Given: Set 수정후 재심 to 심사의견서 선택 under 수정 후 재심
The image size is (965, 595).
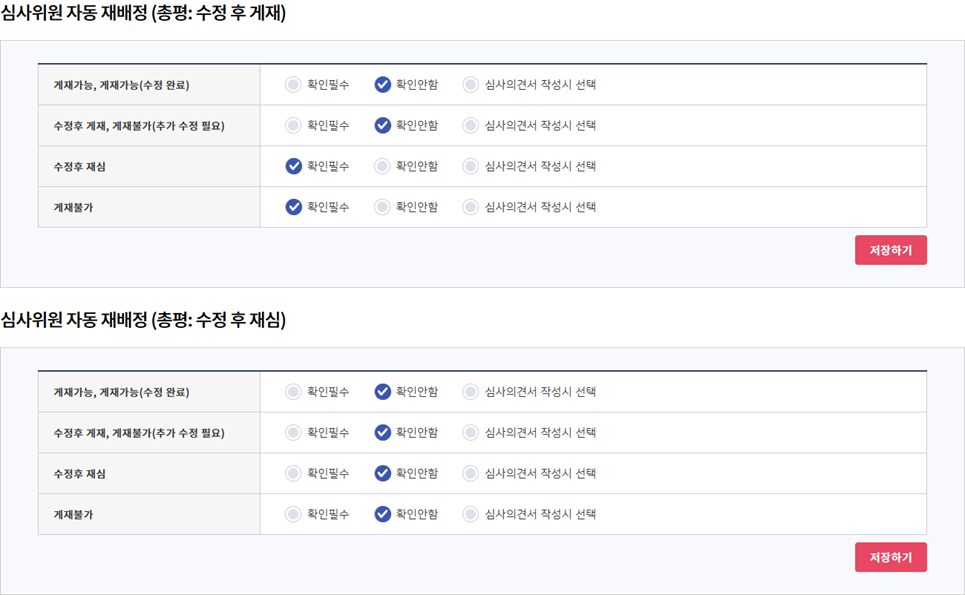Looking at the screenshot, I should tap(470, 474).
